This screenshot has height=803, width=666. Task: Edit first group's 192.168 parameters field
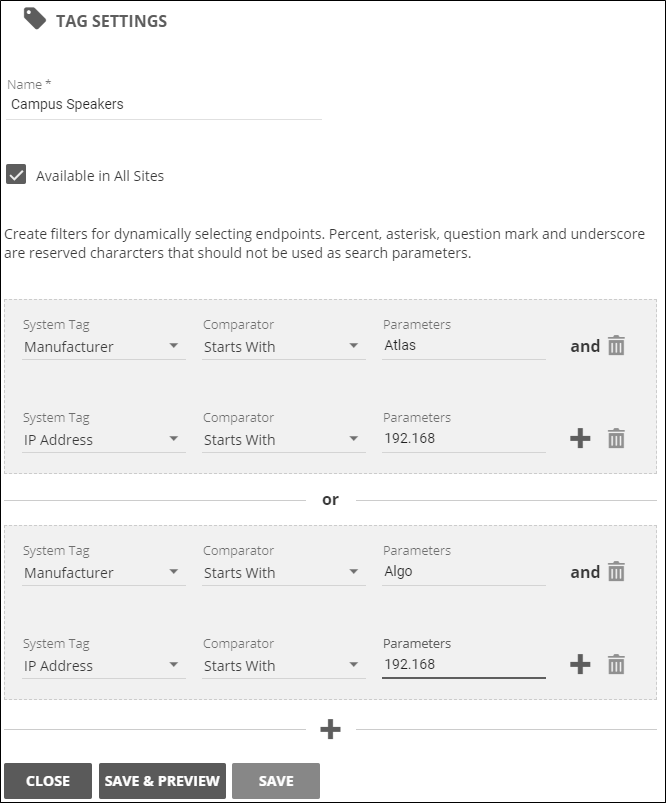tap(463, 438)
